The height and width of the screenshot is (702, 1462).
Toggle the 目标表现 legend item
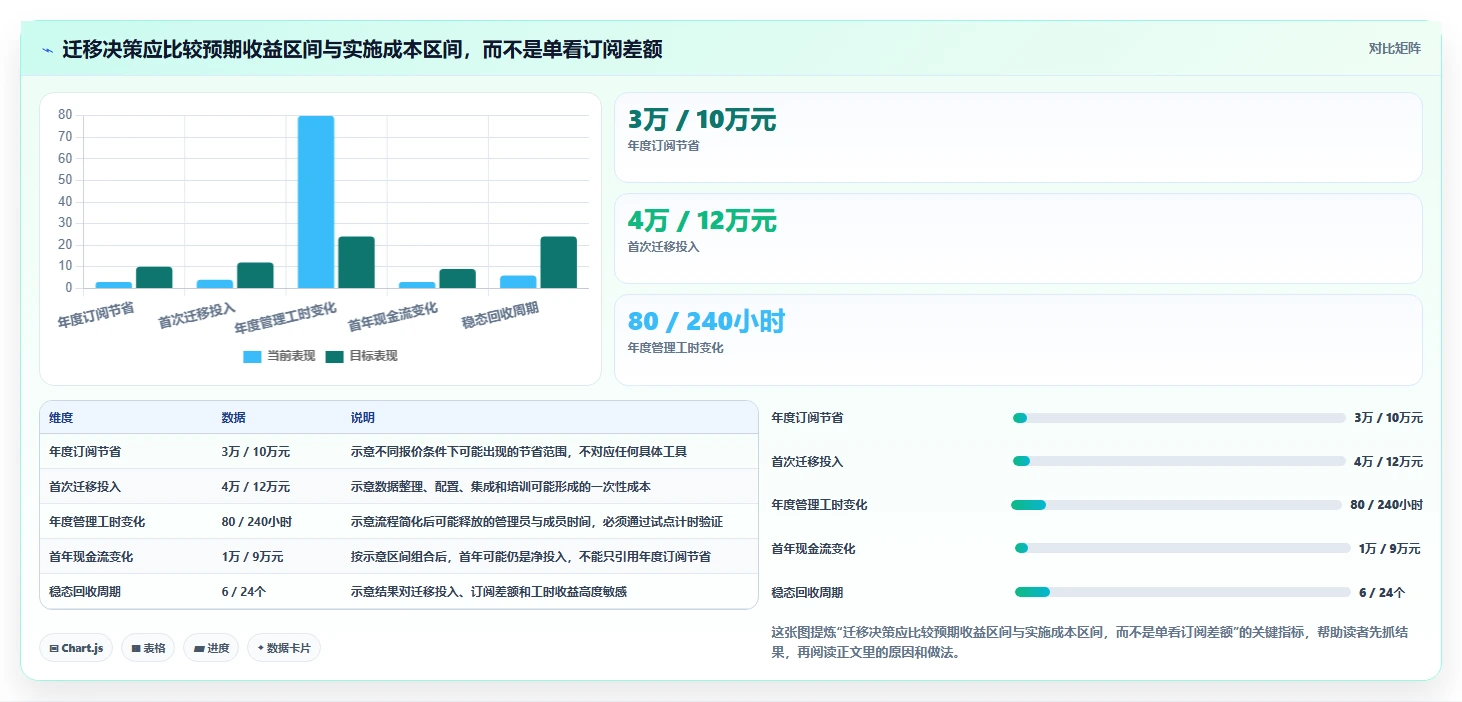[x=361, y=356]
